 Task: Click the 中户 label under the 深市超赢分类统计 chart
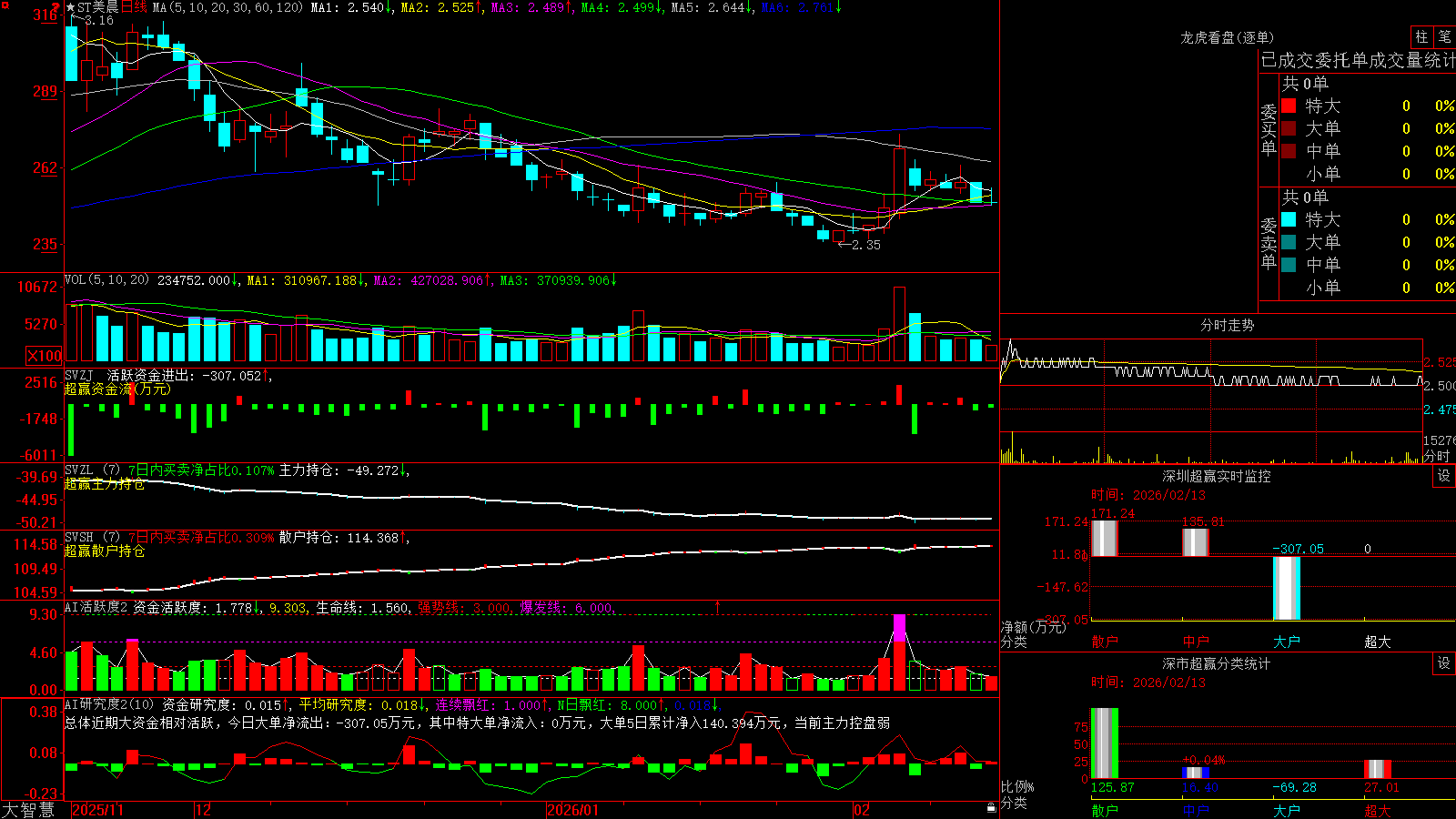(x=1196, y=810)
